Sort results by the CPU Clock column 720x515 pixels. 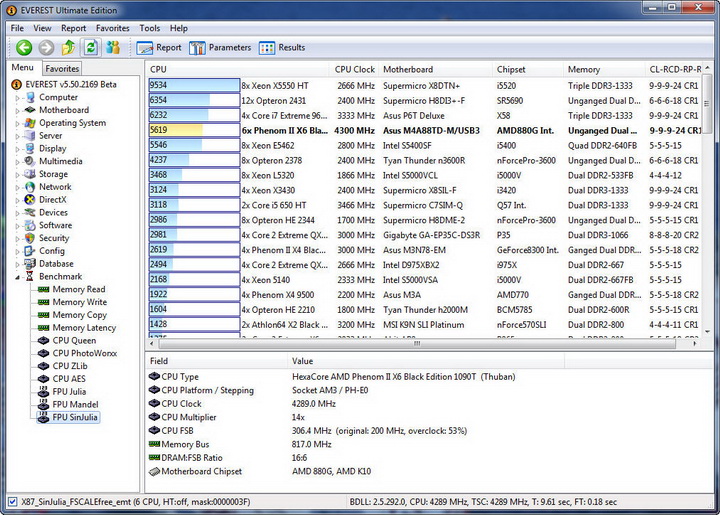(x=354, y=69)
